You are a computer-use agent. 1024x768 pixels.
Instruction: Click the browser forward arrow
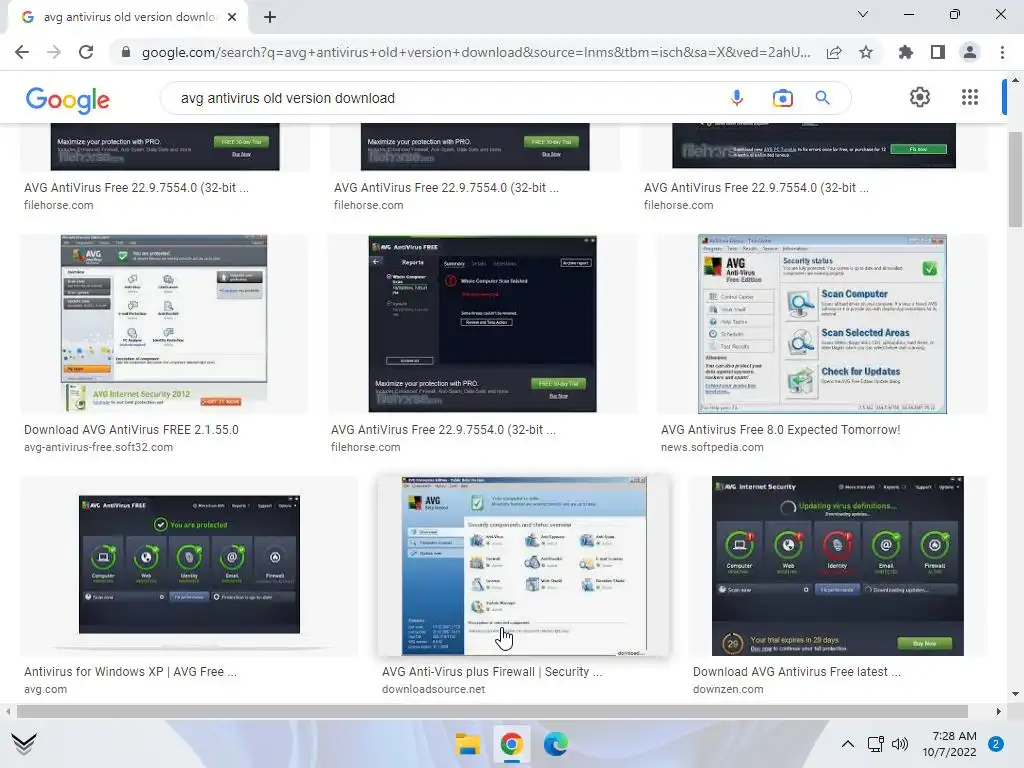pos(54,52)
